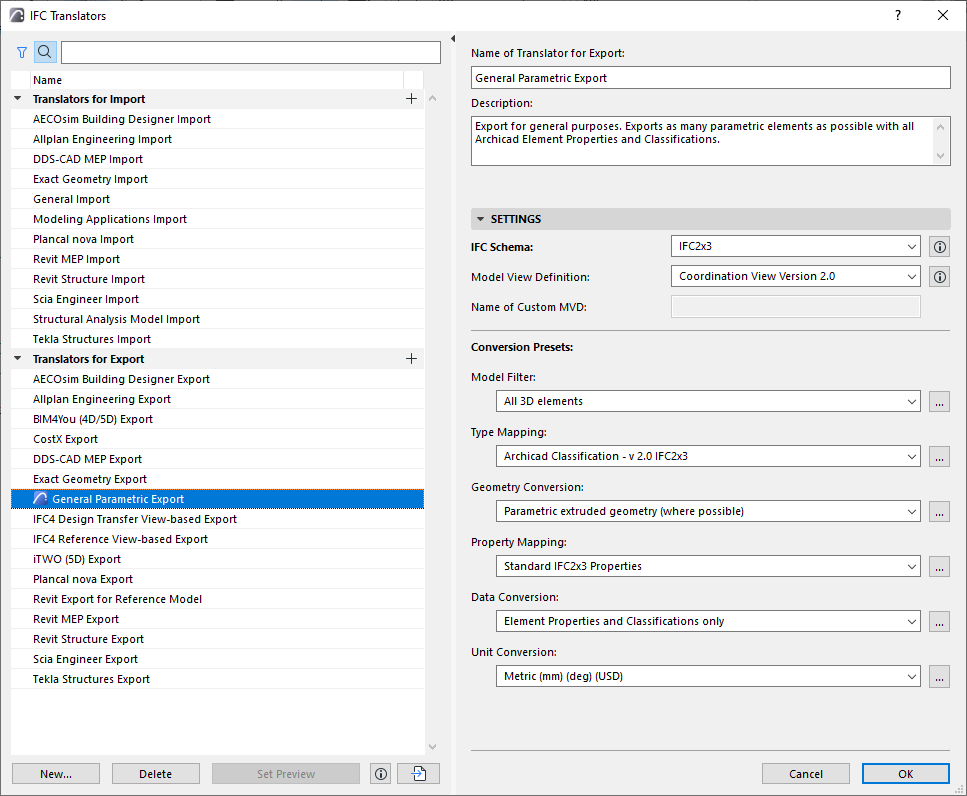Select General Parametric Export row
The width and height of the screenshot is (967, 796).
[217, 499]
